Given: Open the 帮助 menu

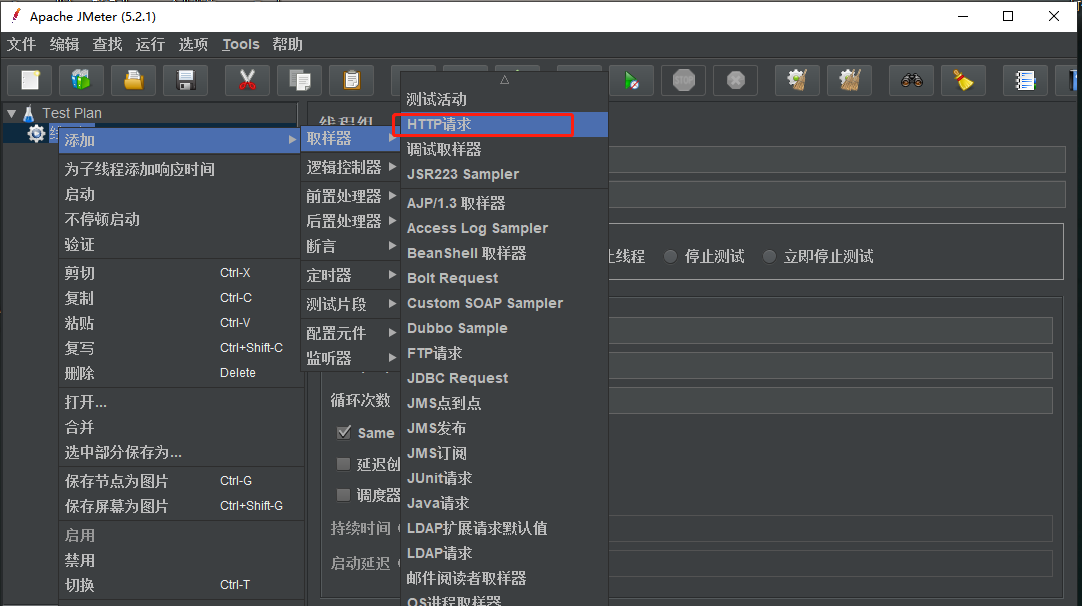Looking at the screenshot, I should 287,44.
